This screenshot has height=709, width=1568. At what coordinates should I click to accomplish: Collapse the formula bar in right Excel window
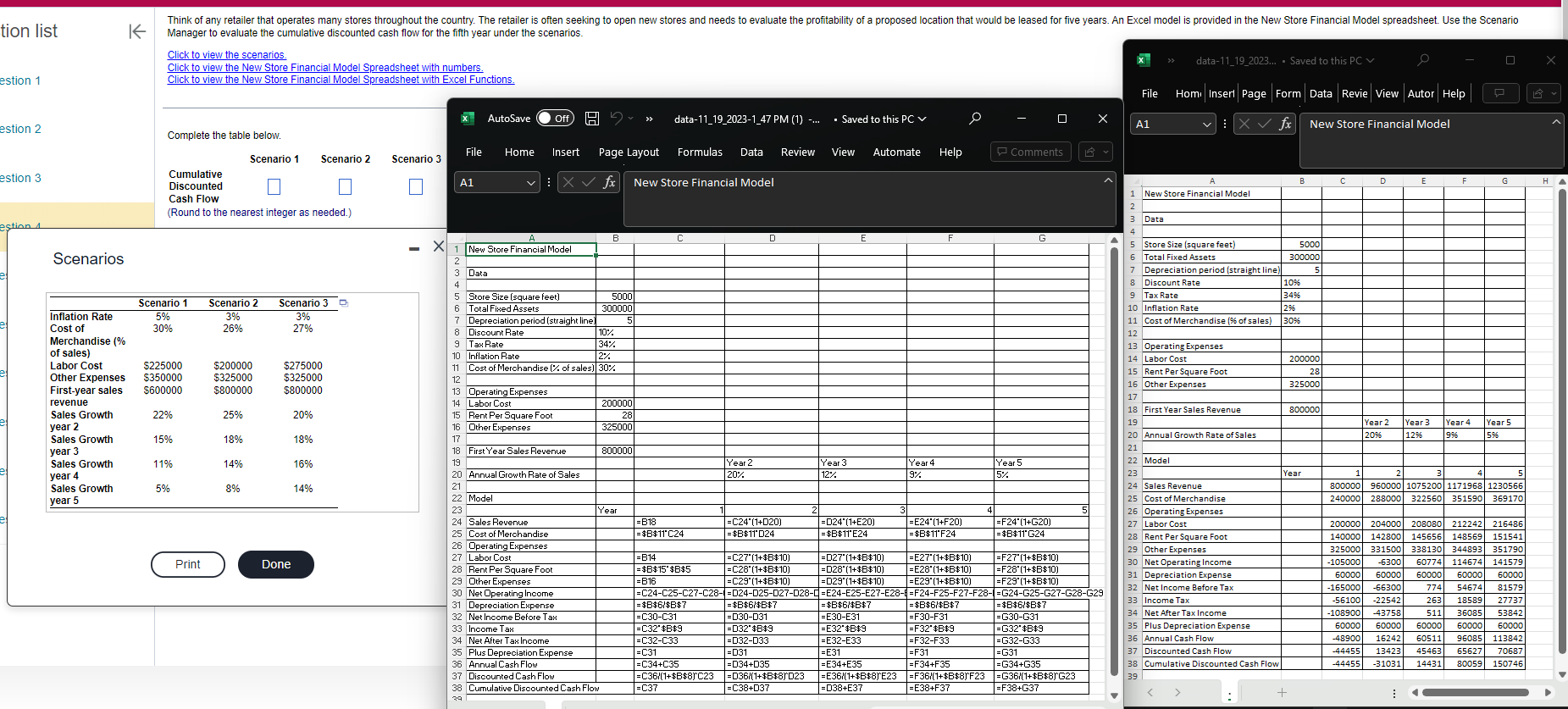coord(1556,123)
